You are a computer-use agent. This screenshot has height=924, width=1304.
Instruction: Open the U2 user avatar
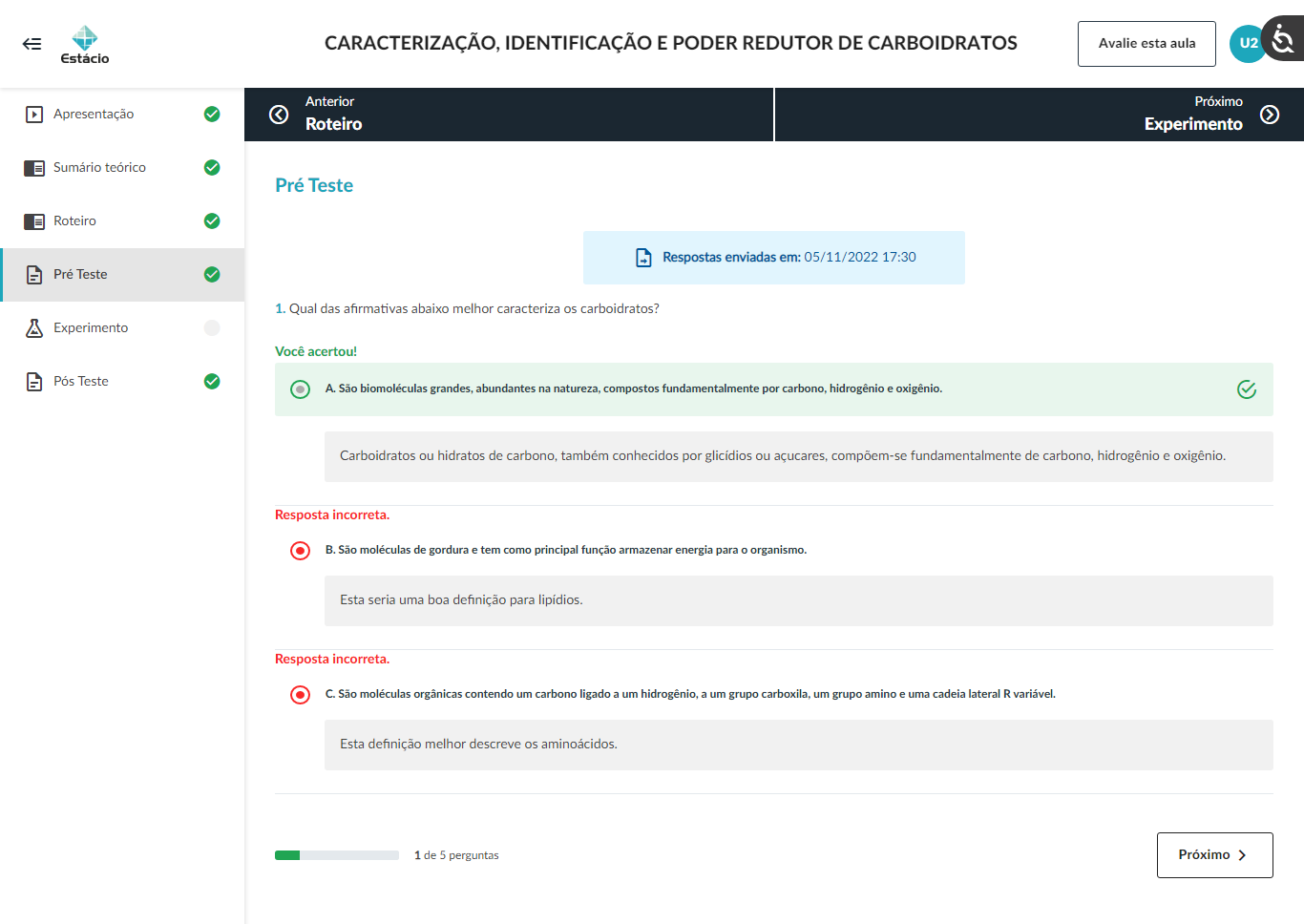point(1247,43)
